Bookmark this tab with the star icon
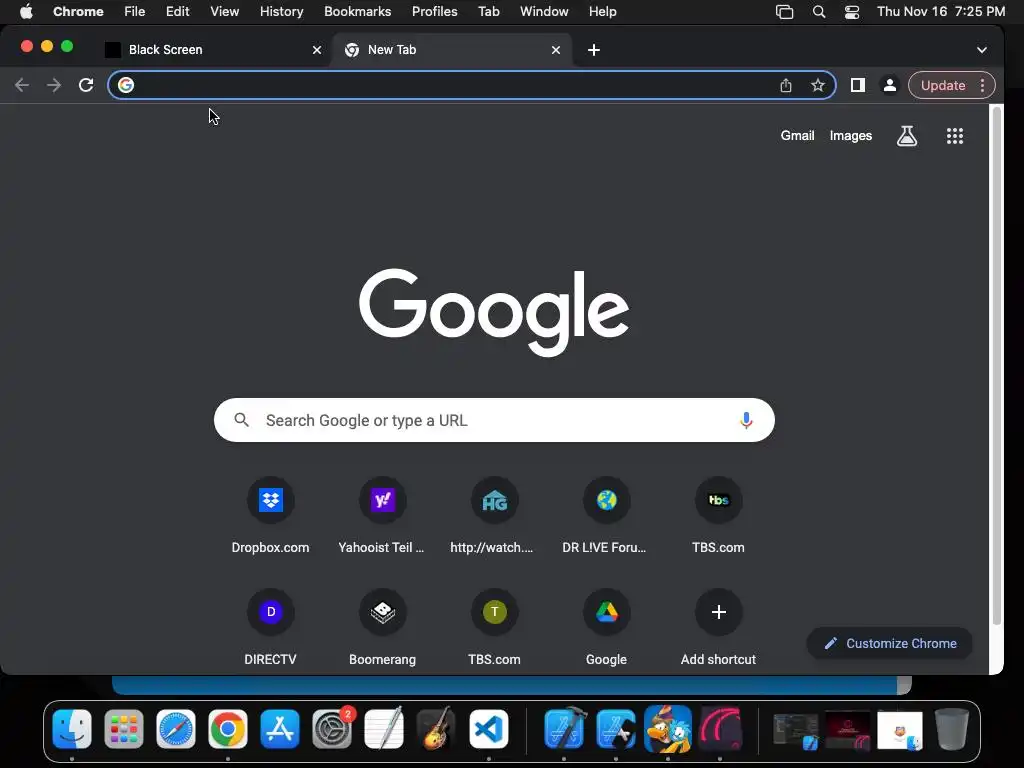Screen dimensions: 1024x768 818,86
